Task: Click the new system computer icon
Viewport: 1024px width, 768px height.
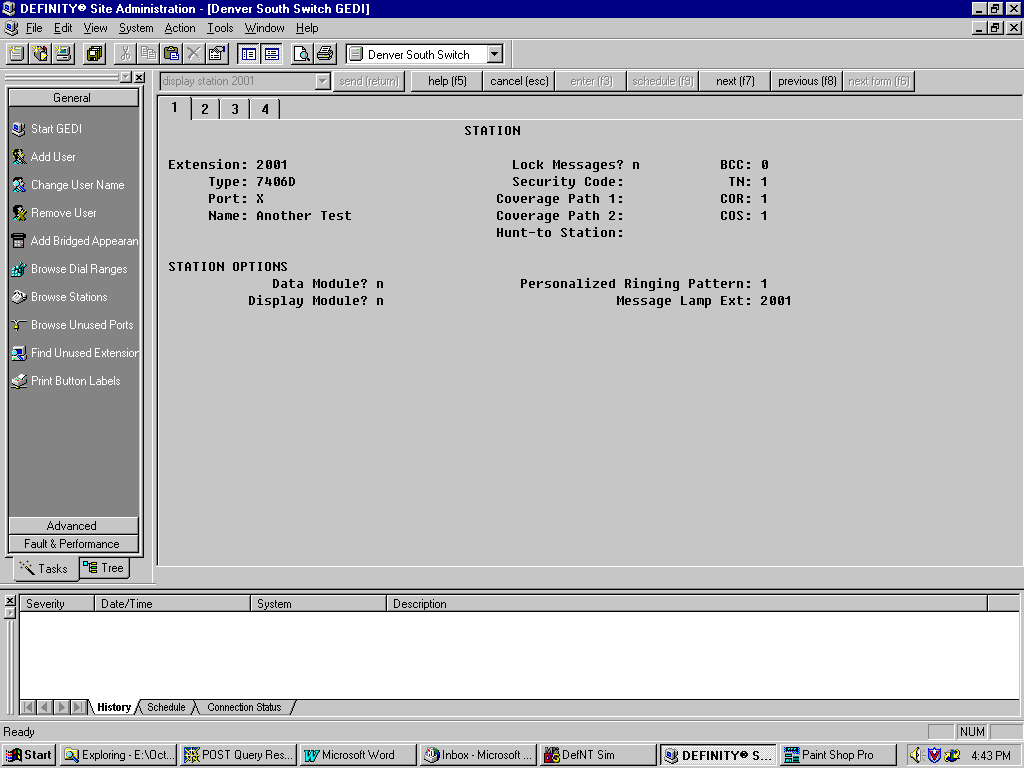Action: [63, 54]
